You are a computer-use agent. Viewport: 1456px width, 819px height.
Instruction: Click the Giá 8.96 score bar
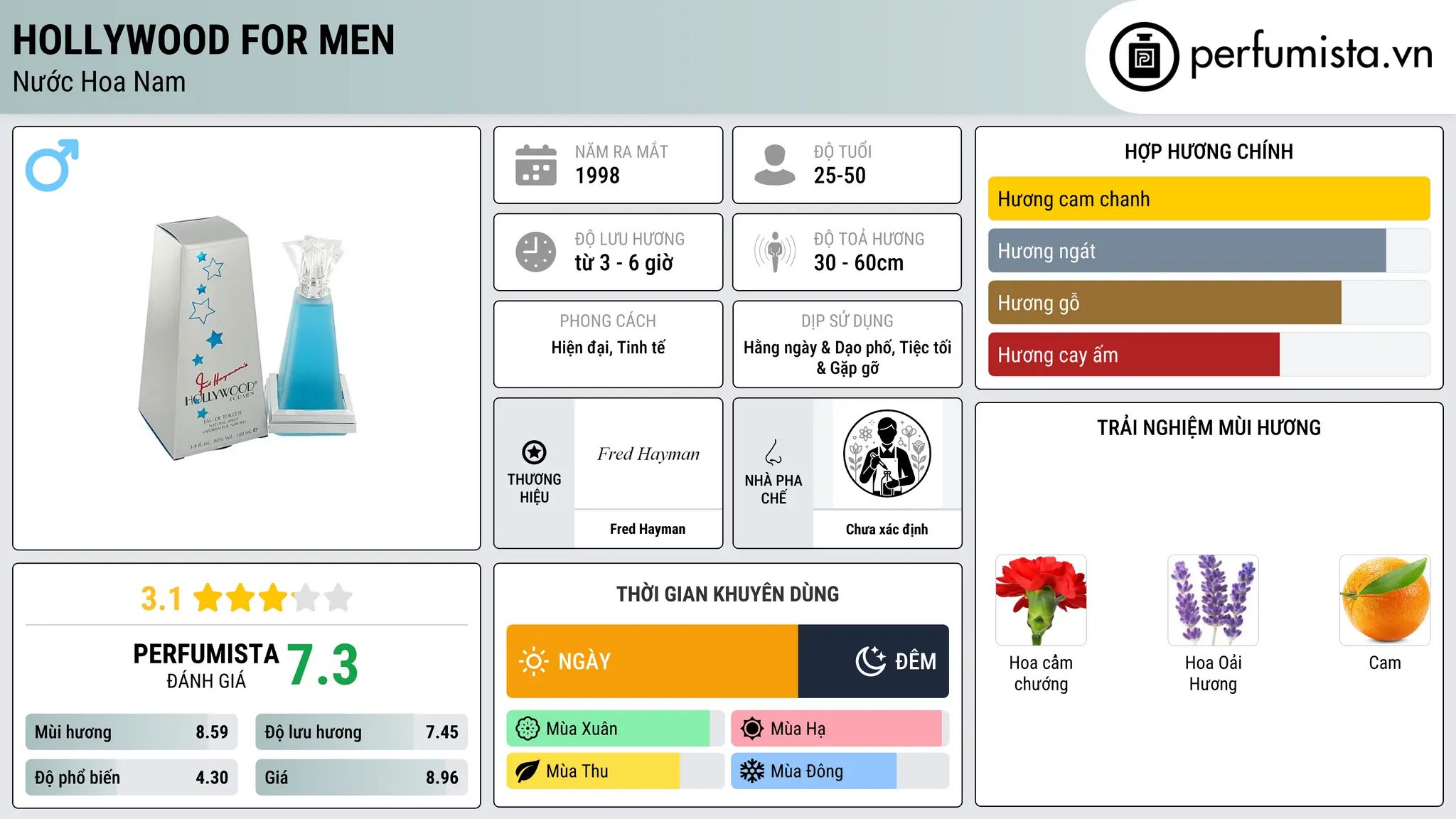point(361,778)
